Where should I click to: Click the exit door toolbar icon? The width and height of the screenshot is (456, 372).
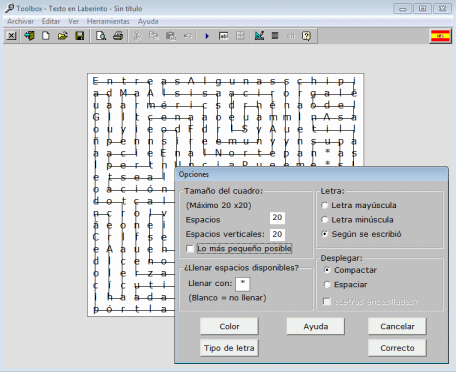[29, 36]
